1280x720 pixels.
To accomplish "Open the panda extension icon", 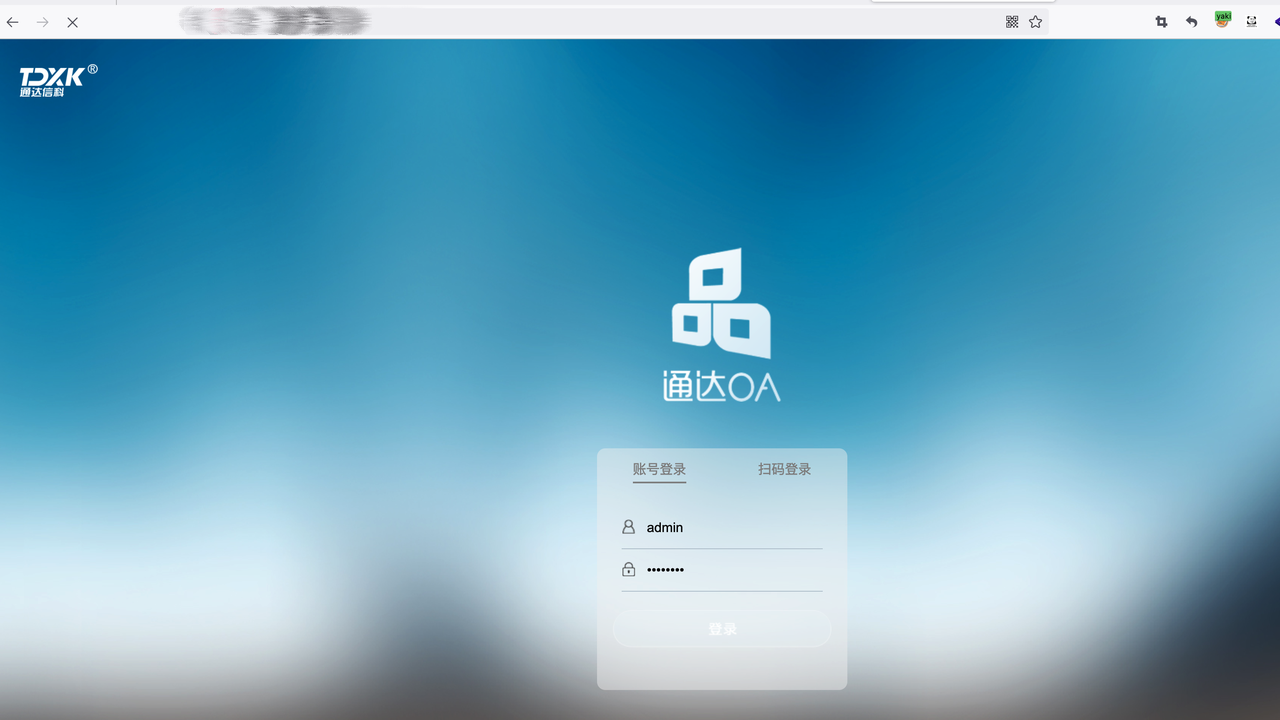I will pyautogui.click(x=1251, y=21).
